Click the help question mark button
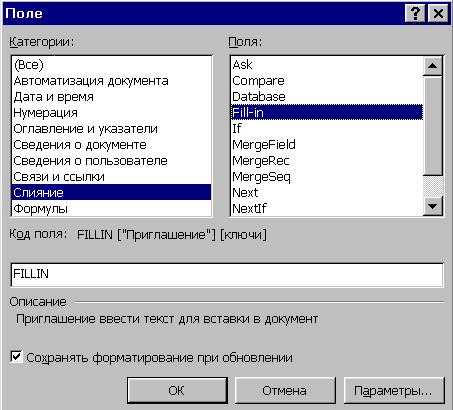The width and height of the screenshot is (453, 410). coord(415,14)
